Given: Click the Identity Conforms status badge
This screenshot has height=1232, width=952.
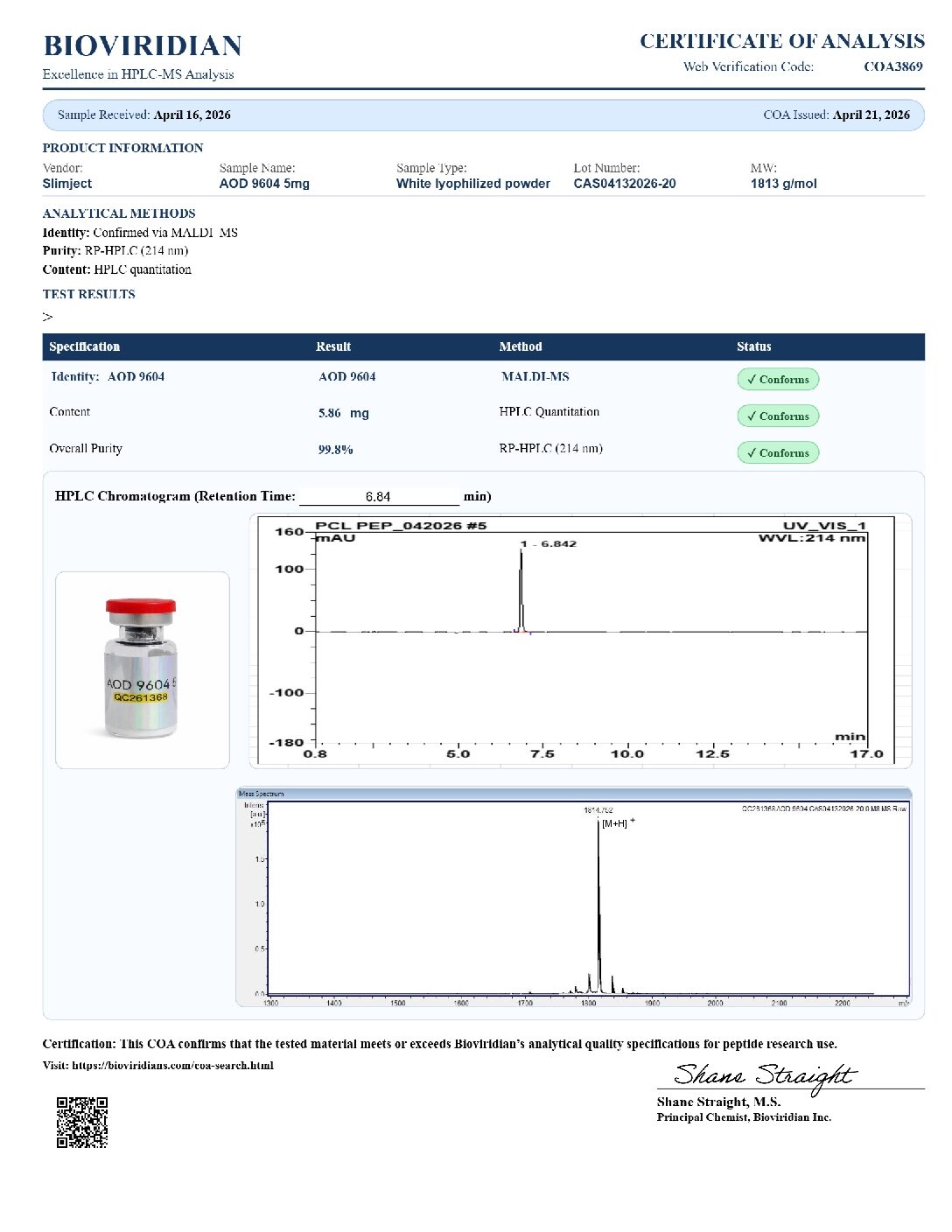Looking at the screenshot, I should [x=778, y=379].
